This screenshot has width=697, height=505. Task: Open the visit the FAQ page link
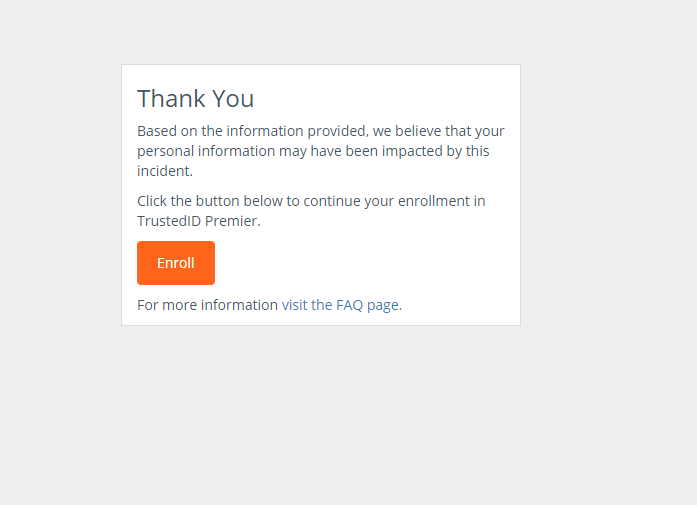(x=340, y=305)
